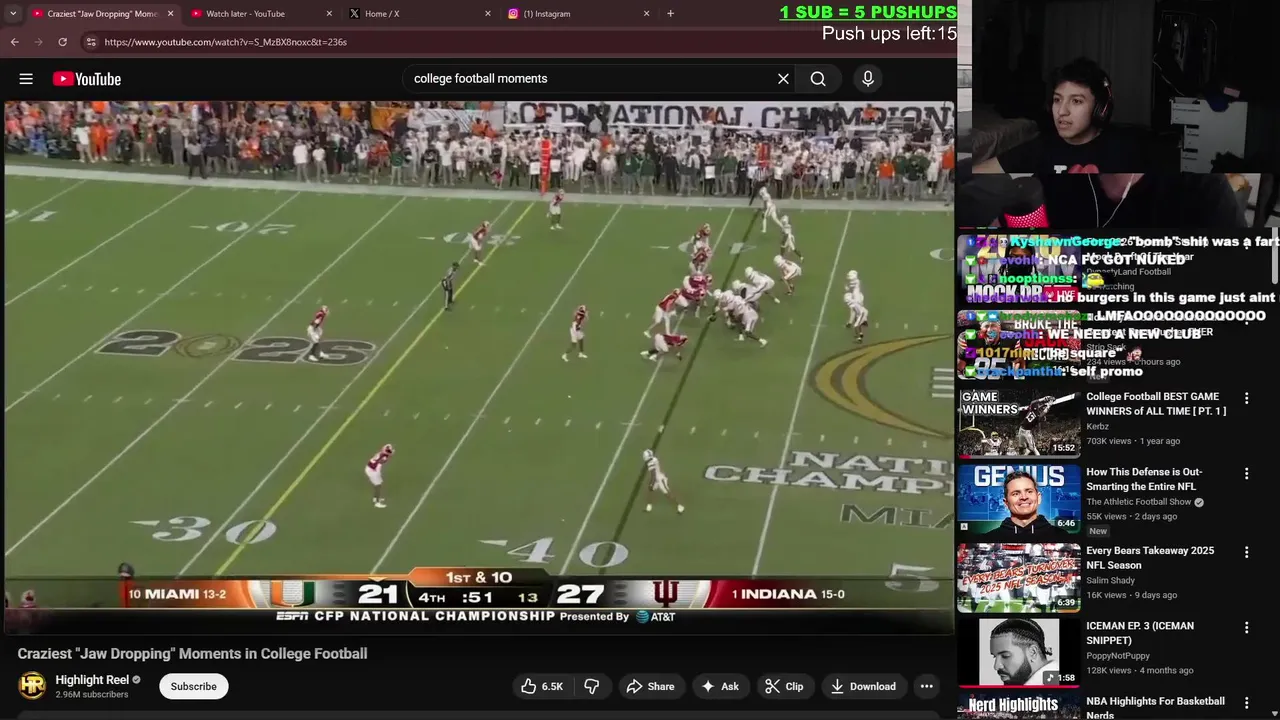Click the video player to pause

click(x=478, y=367)
